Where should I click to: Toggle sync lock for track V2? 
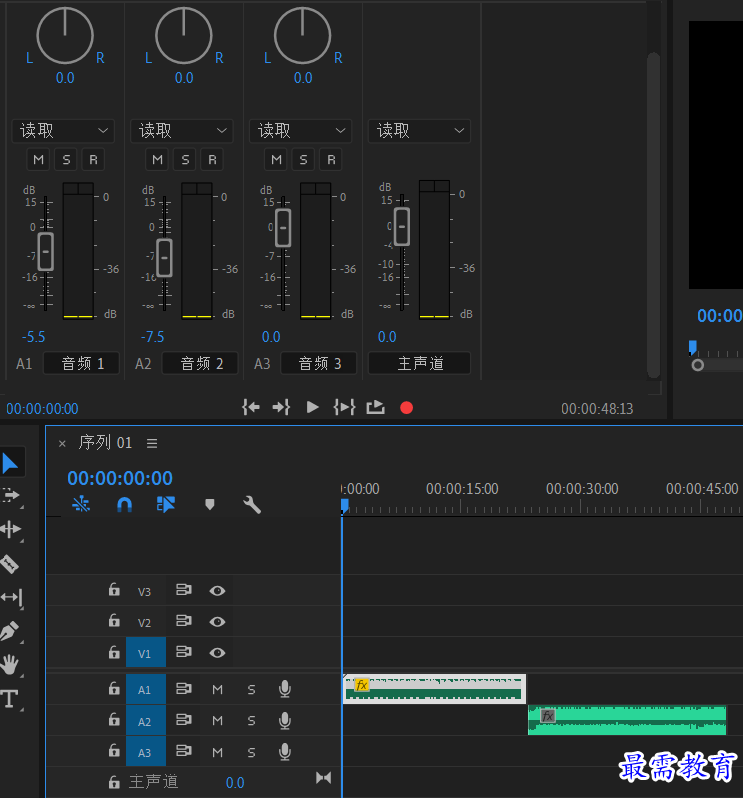(x=184, y=621)
